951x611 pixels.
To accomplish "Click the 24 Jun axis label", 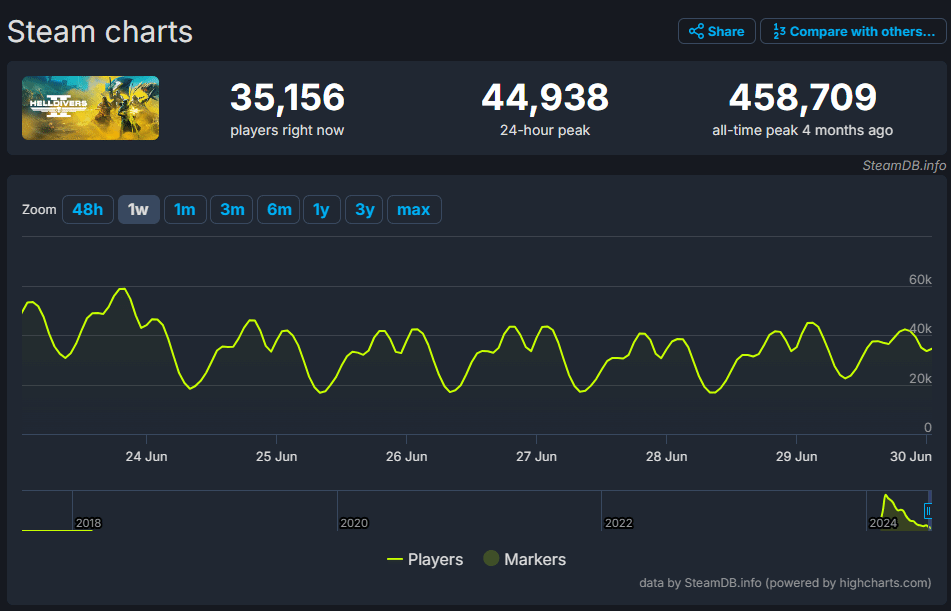I will [146, 456].
